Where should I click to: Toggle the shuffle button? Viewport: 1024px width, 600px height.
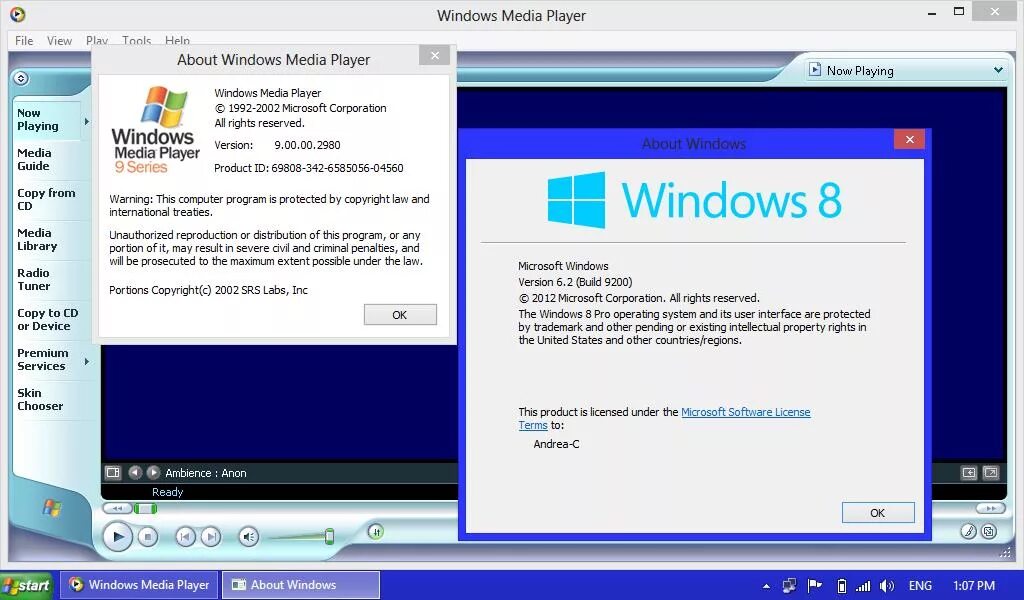pyautogui.click(x=376, y=532)
